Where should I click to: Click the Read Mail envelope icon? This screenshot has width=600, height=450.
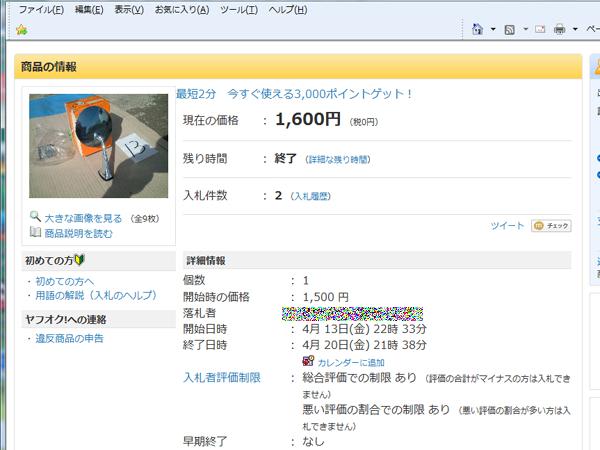[540, 29]
